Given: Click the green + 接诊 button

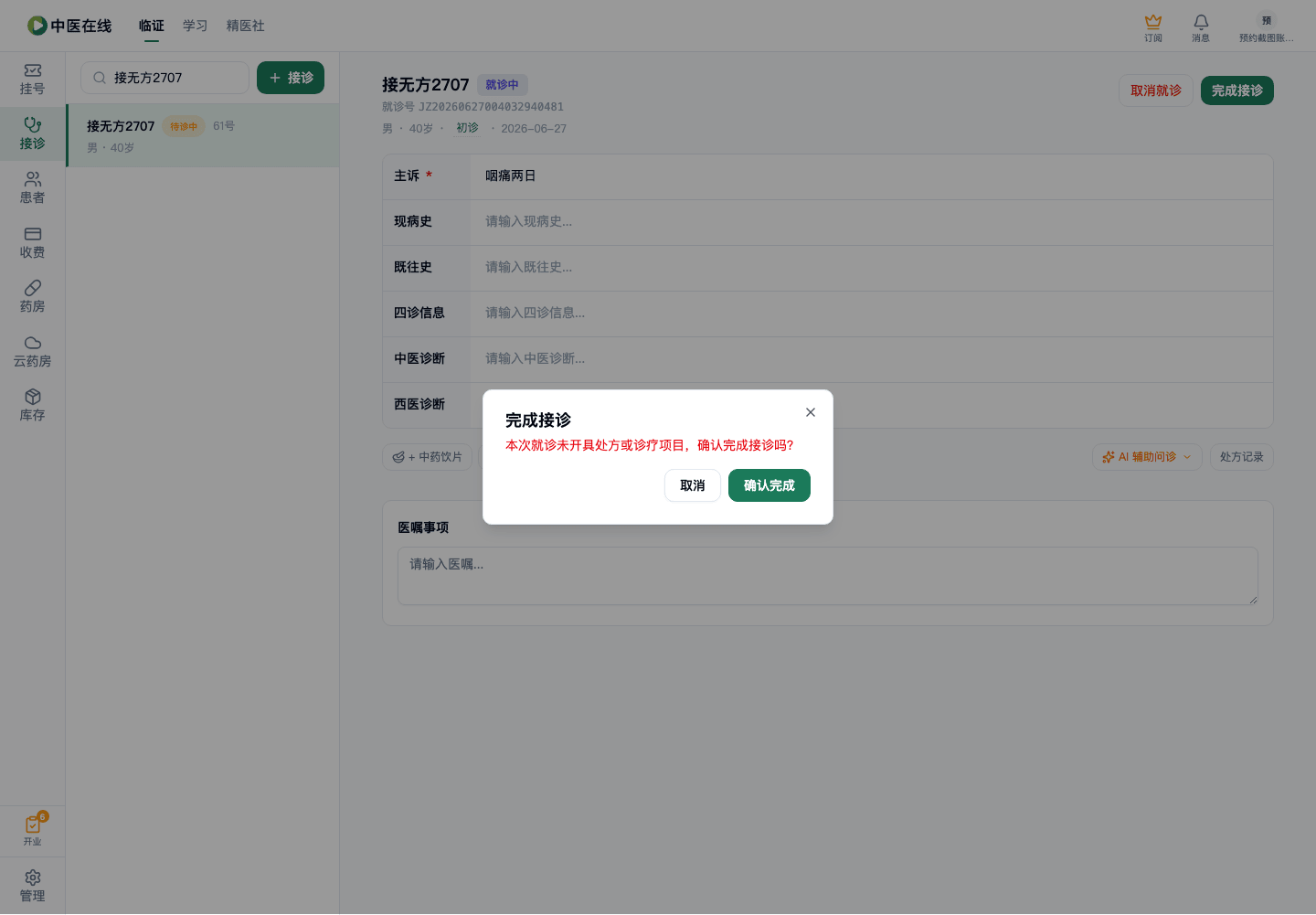Looking at the screenshot, I should coord(291,78).
